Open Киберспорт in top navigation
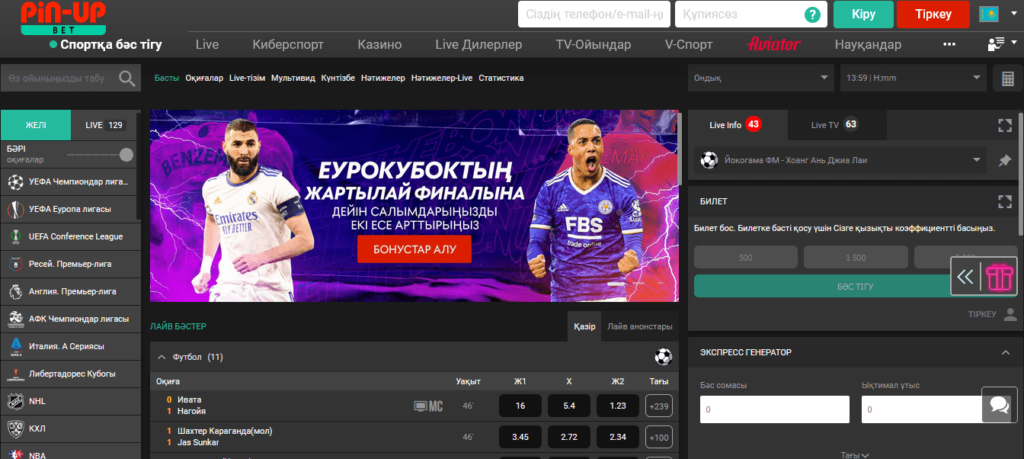Viewport: 1024px width, 459px height. click(x=288, y=44)
